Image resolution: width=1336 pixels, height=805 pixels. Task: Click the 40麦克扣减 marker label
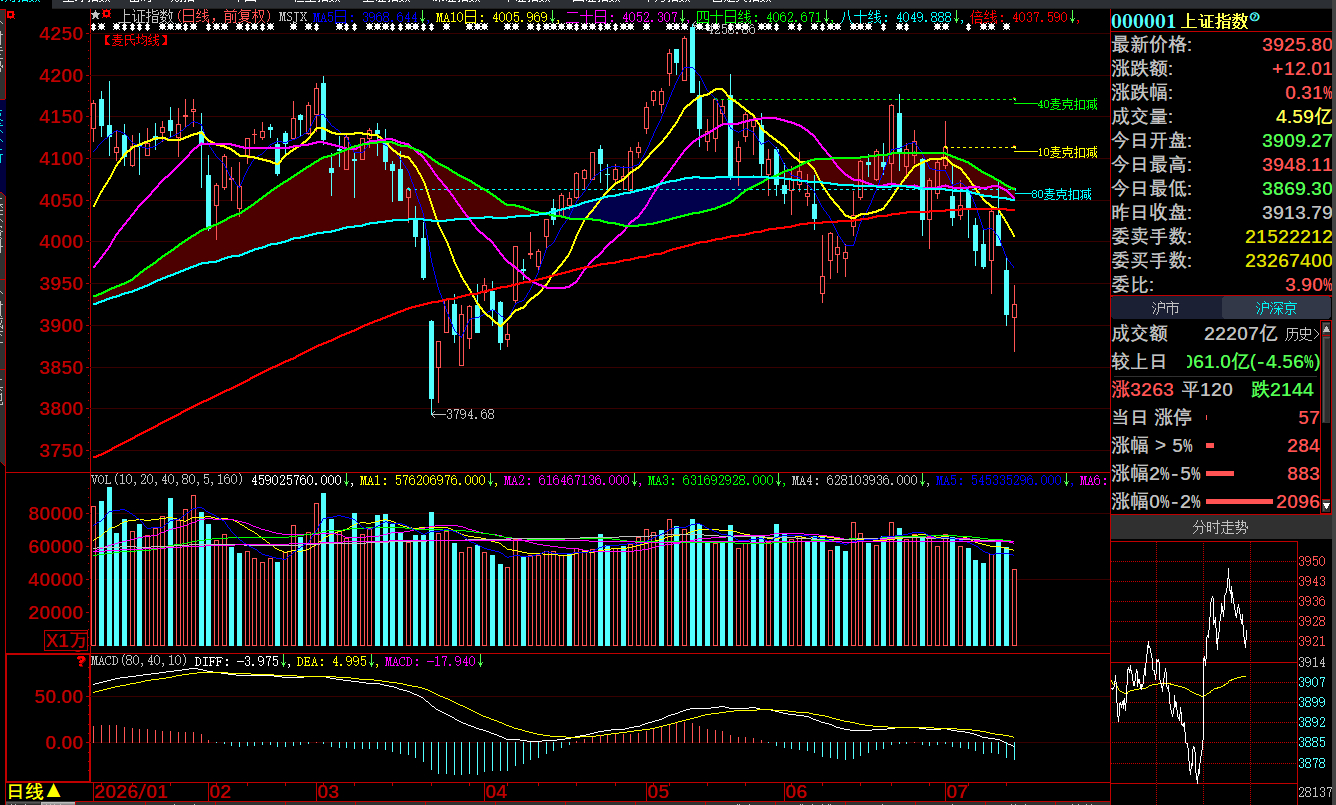1067,103
